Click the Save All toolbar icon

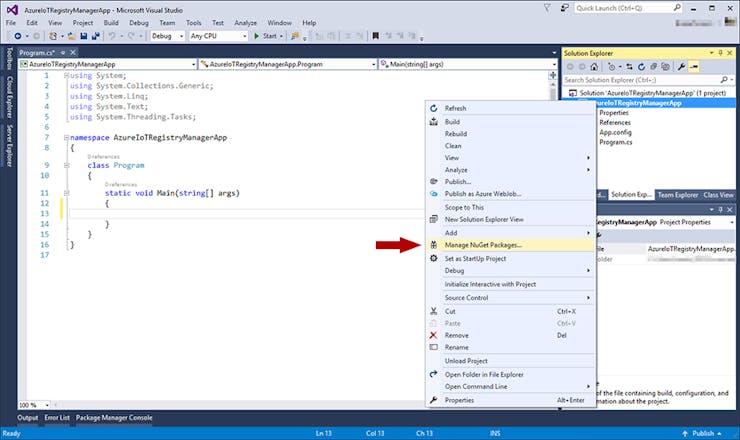(x=96, y=36)
